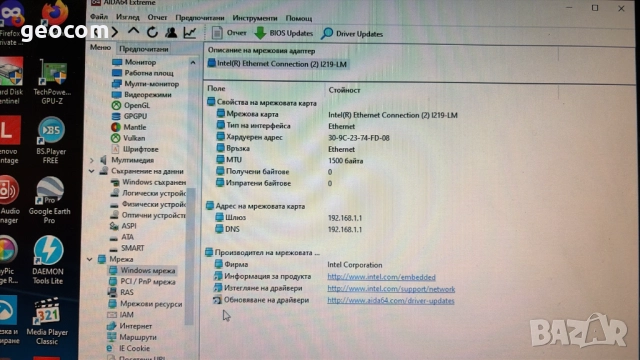Open BS.Player FREE desktop icon

click(x=51, y=140)
